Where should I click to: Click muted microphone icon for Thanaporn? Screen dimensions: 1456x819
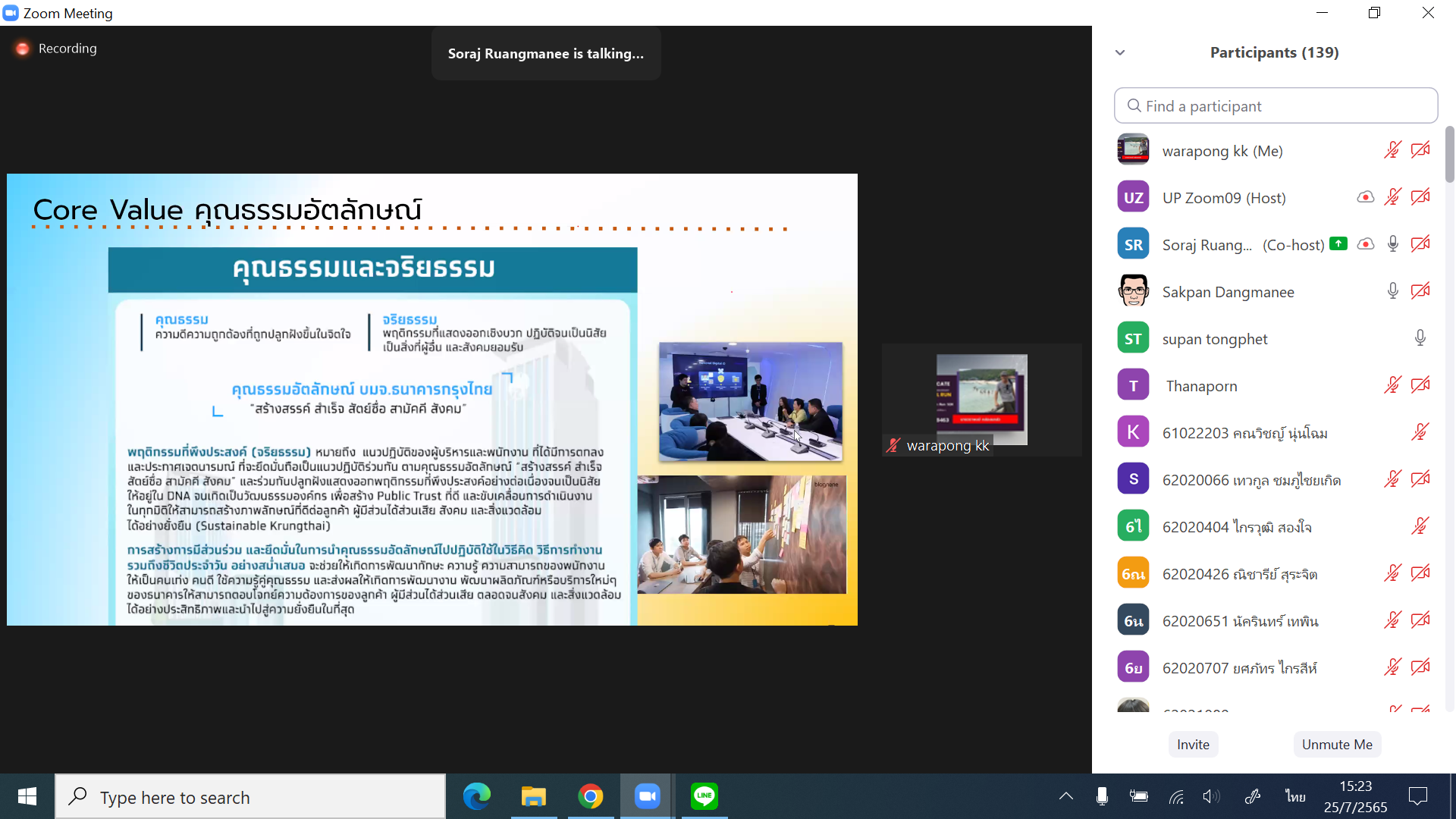pos(1392,385)
